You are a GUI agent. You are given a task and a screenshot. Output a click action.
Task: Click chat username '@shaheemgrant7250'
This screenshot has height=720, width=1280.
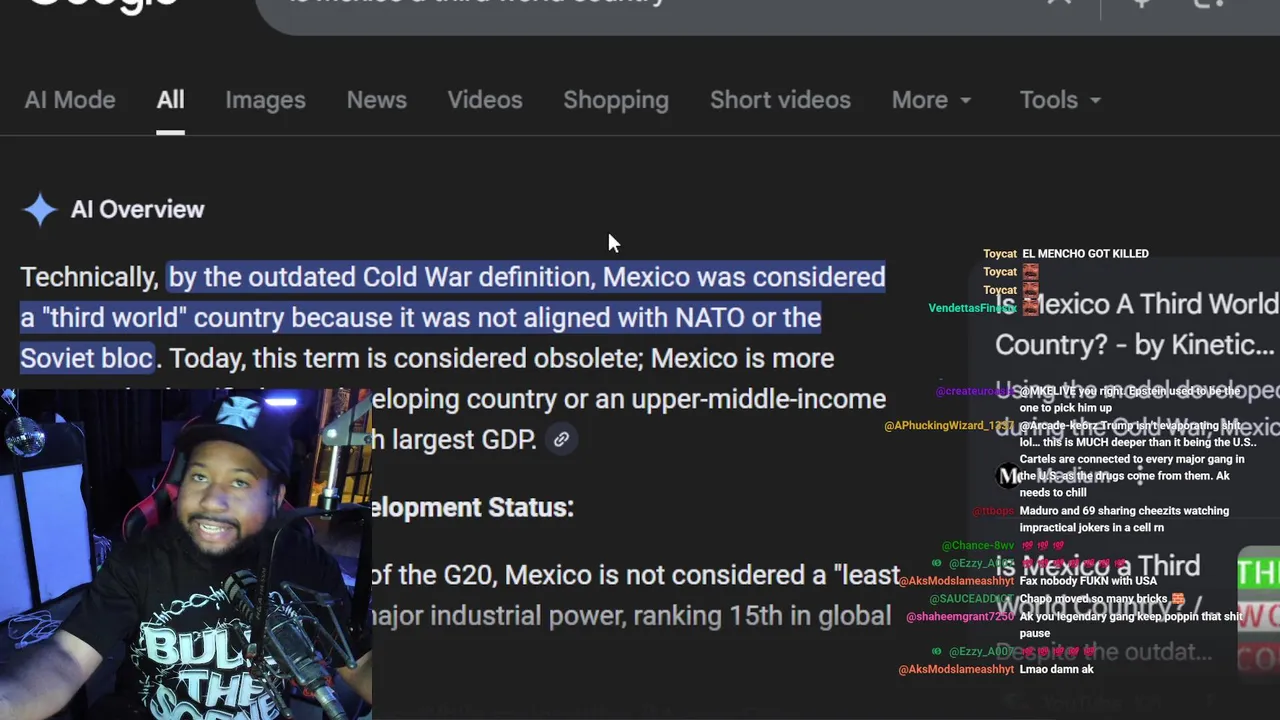960,617
